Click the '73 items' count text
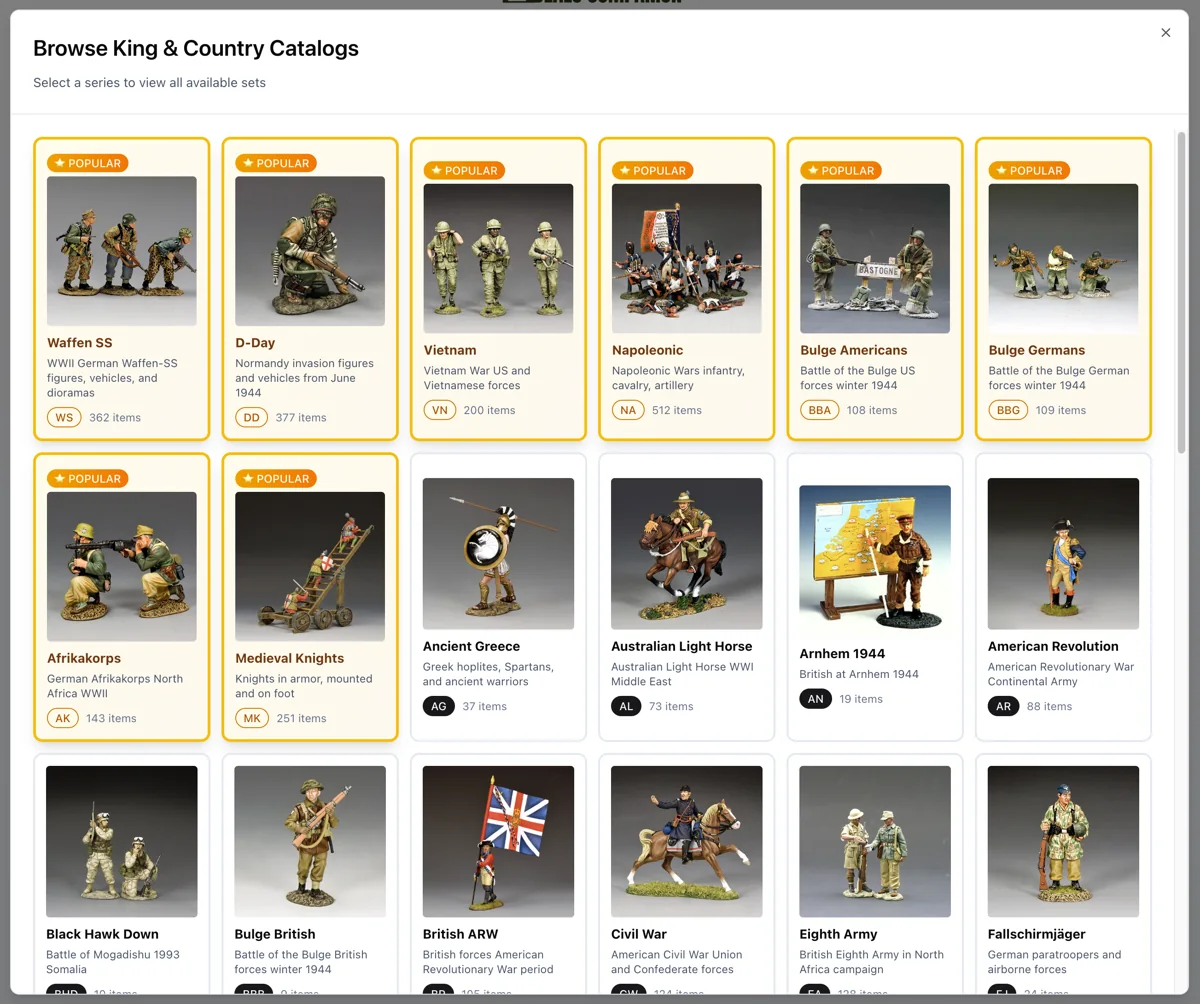Viewport: 1200px width, 1004px height. (x=671, y=706)
